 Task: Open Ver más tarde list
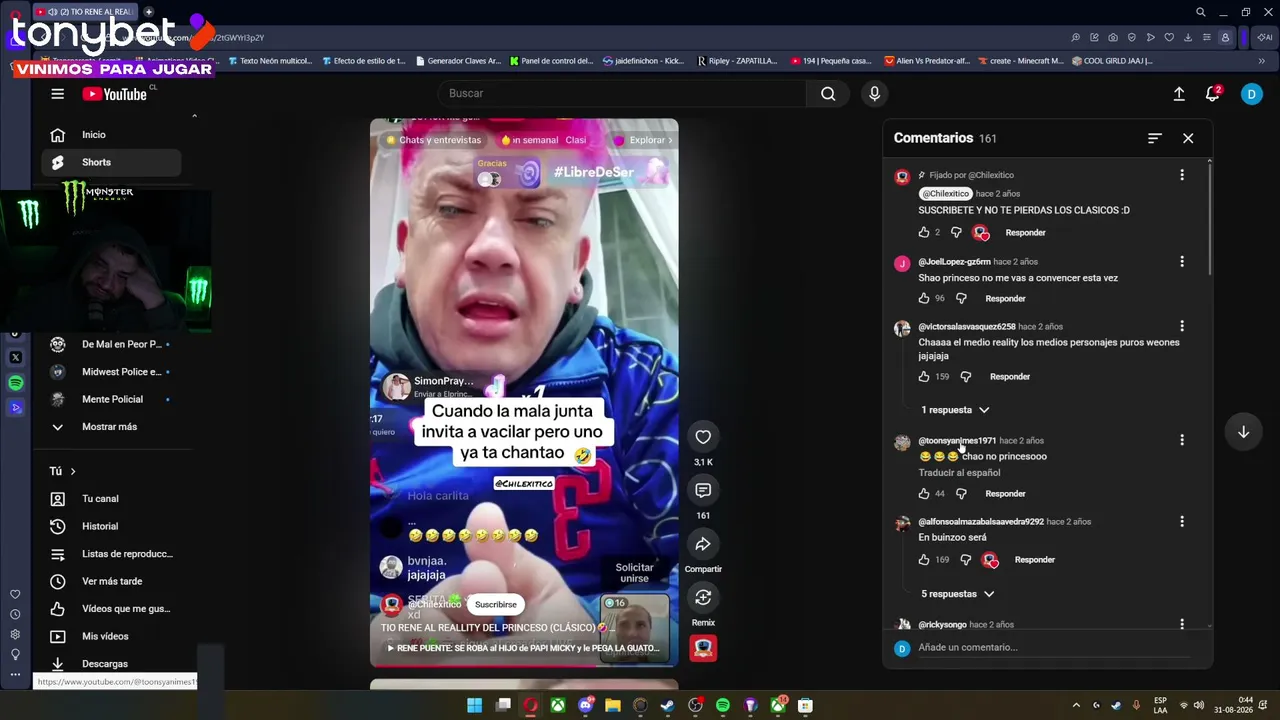(x=111, y=581)
